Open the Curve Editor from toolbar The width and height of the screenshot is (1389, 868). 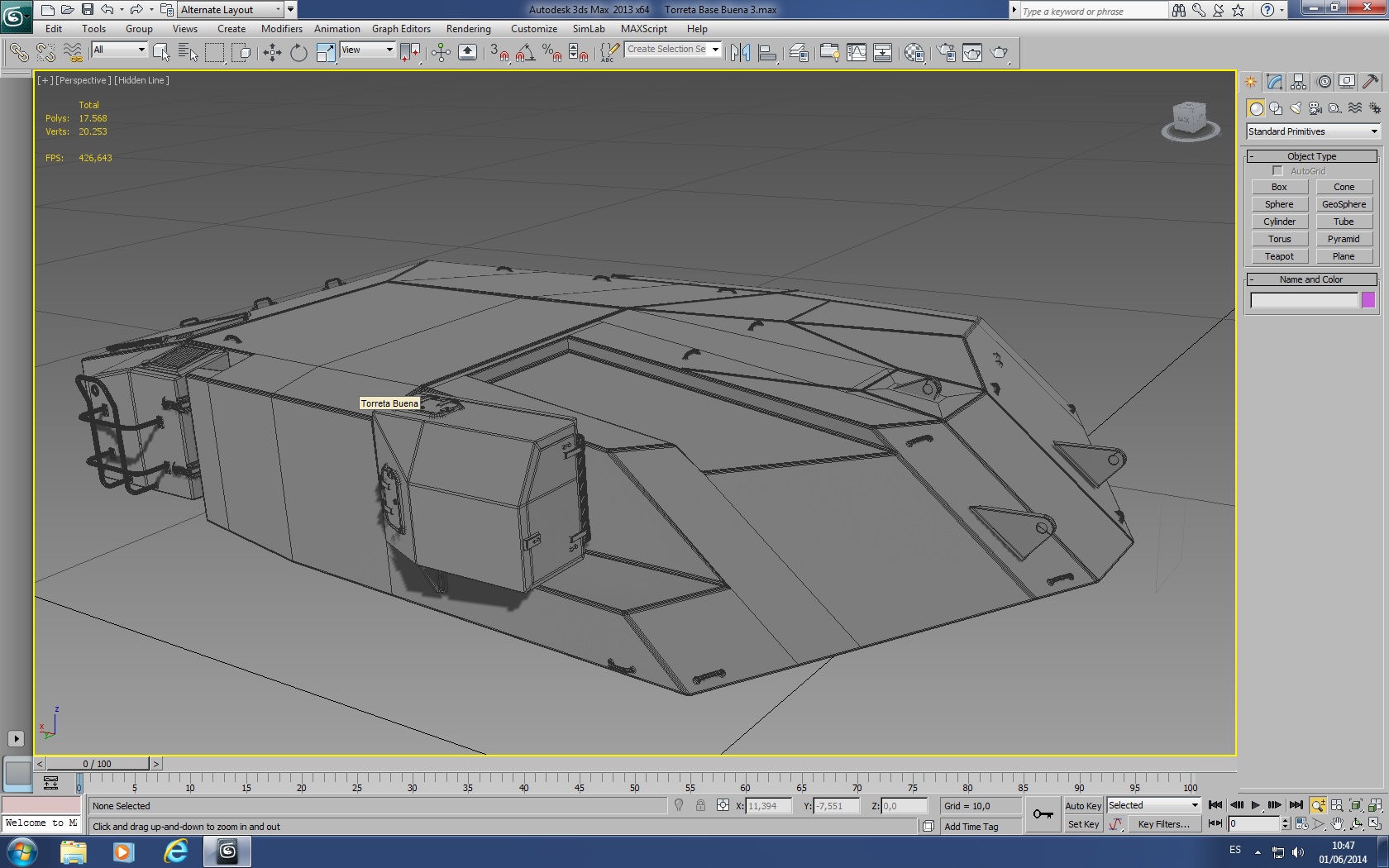[x=857, y=52]
